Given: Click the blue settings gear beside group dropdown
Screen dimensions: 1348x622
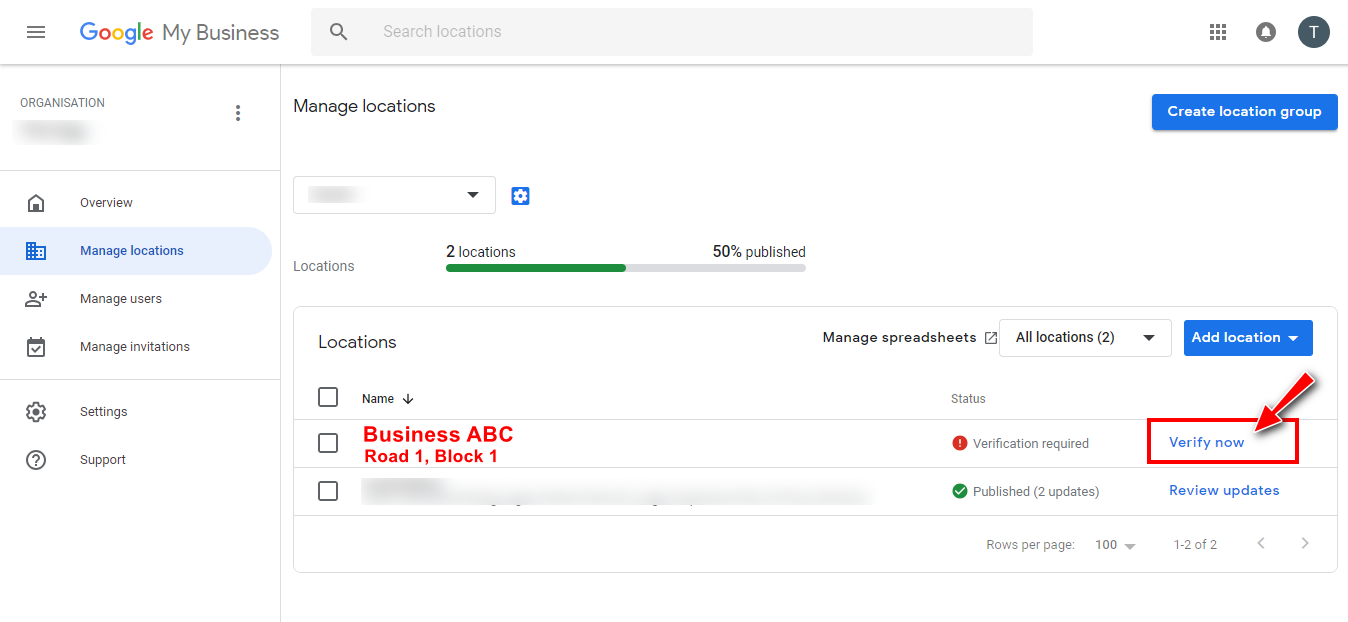Looking at the screenshot, I should pos(520,196).
